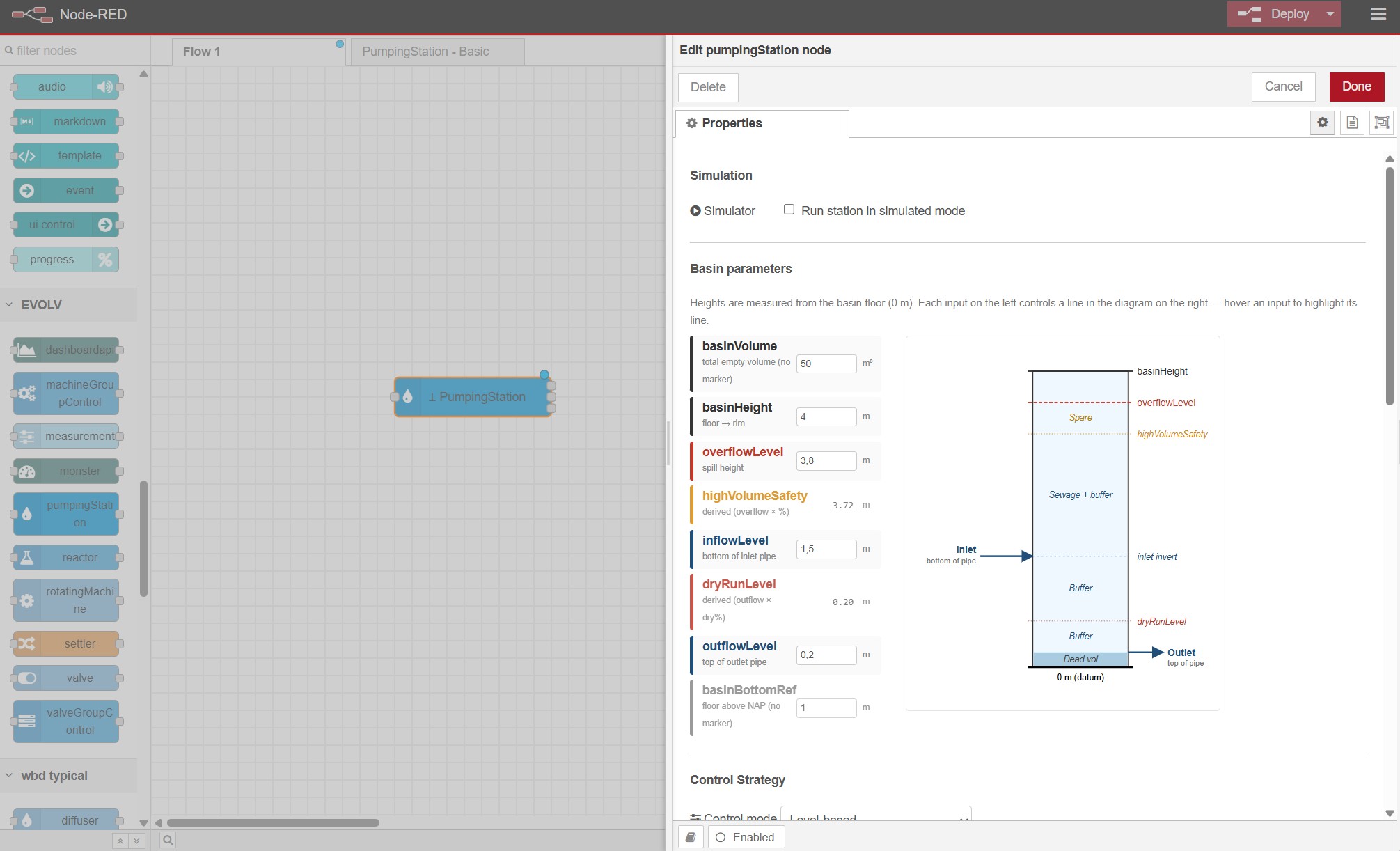Click the Done button

coord(1356,86)
